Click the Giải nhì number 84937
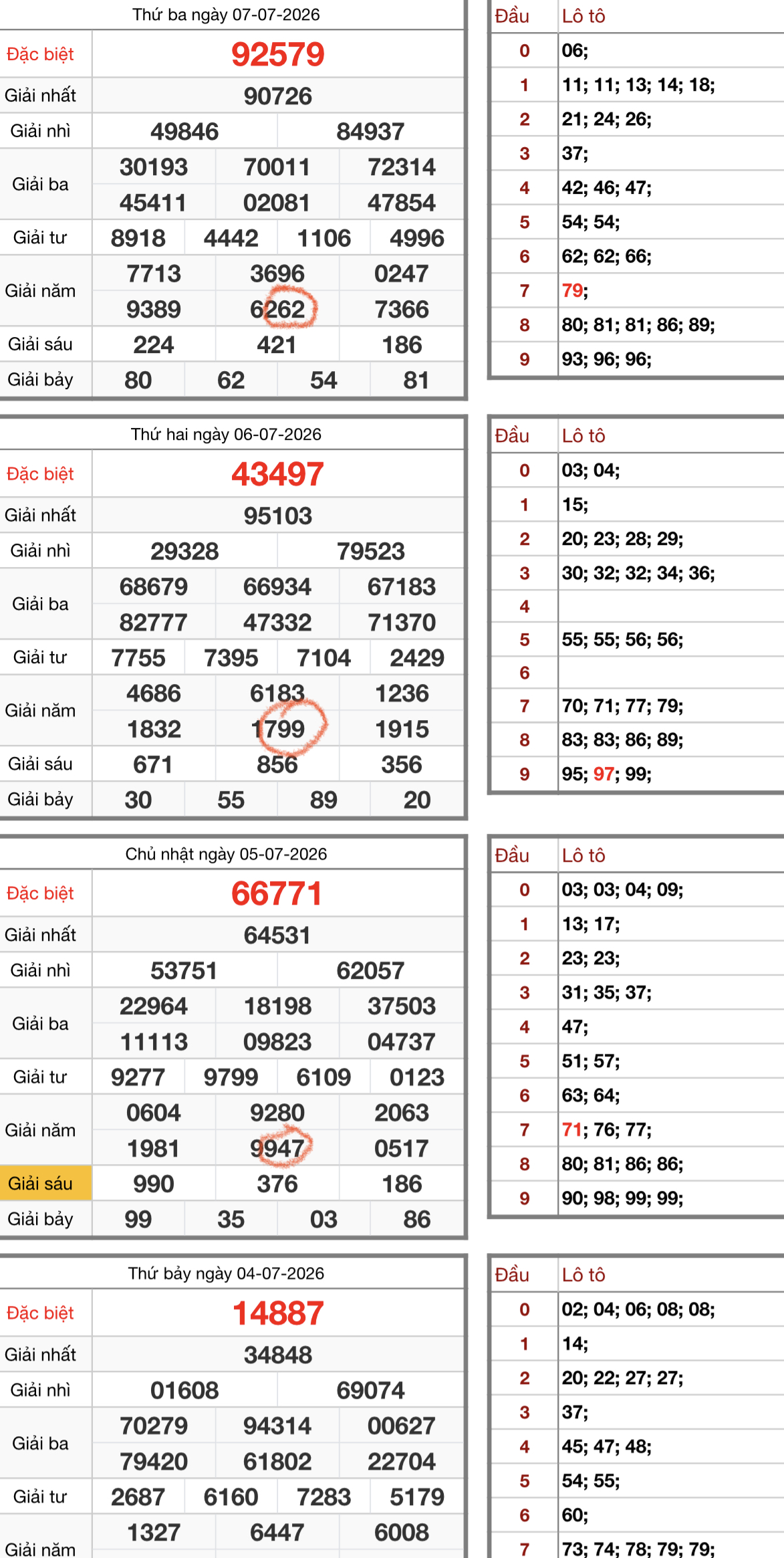The height and width of the screenshot is (1558, 784). click(370, 132)
